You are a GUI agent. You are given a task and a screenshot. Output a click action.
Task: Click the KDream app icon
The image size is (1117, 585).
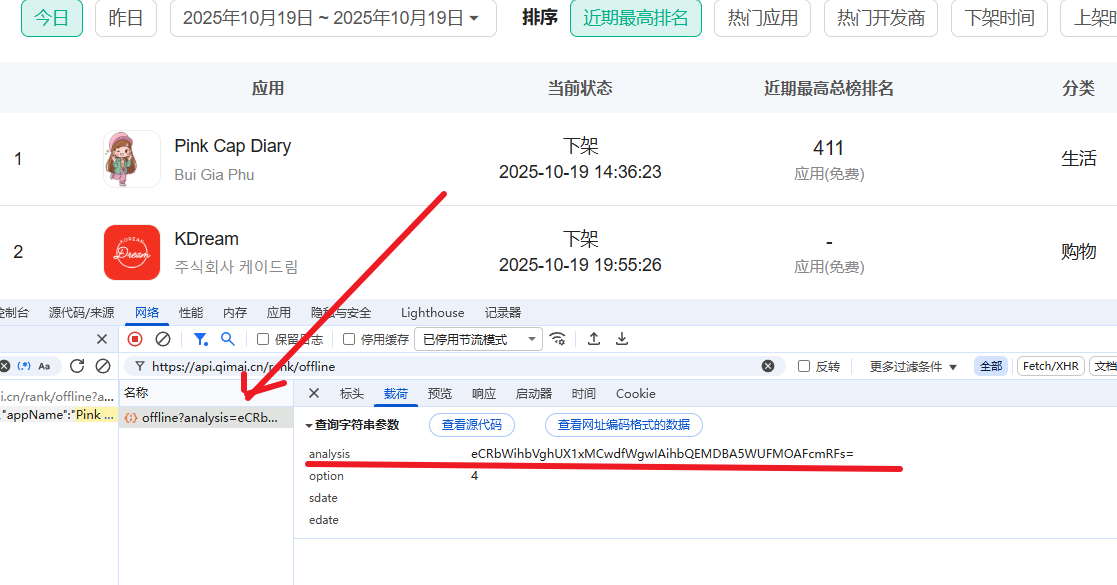point(132,252)
